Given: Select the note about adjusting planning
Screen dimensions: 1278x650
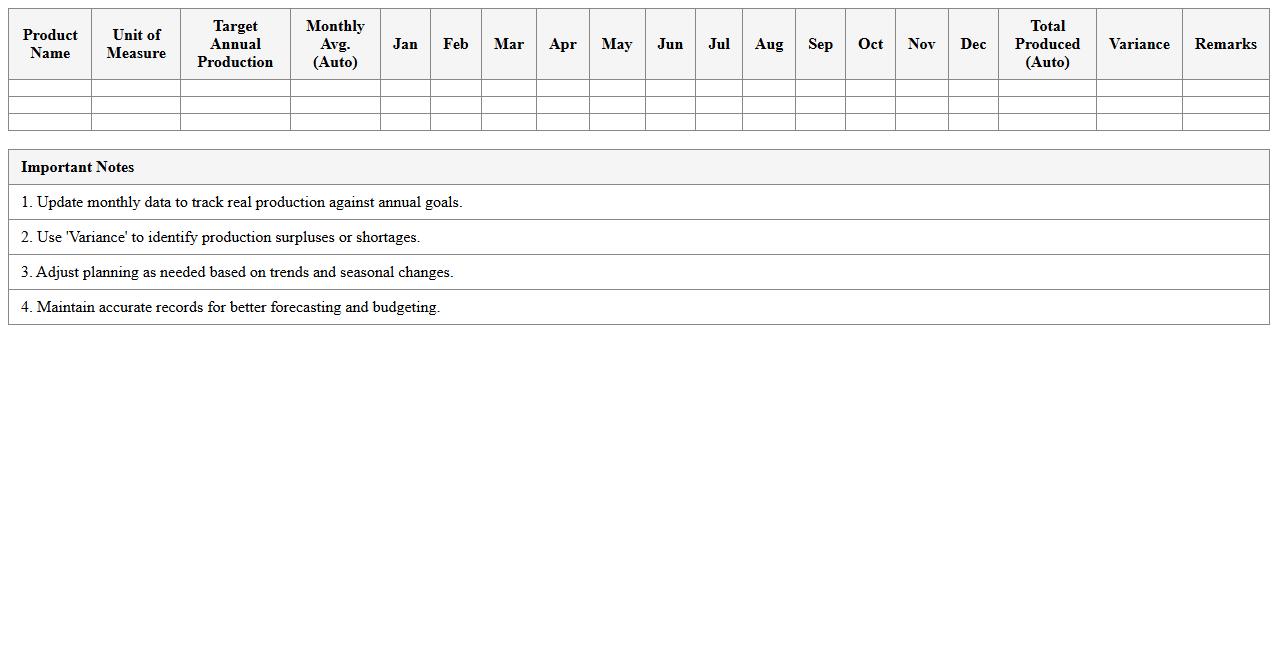Looking at the screenshot, I should (x=237, y=272).
